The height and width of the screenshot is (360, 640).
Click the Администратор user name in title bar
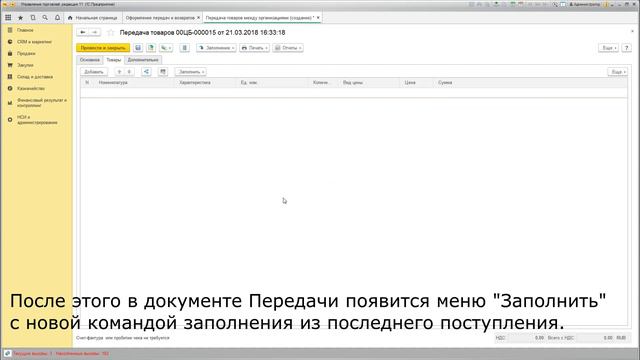[x=584, y=4]
